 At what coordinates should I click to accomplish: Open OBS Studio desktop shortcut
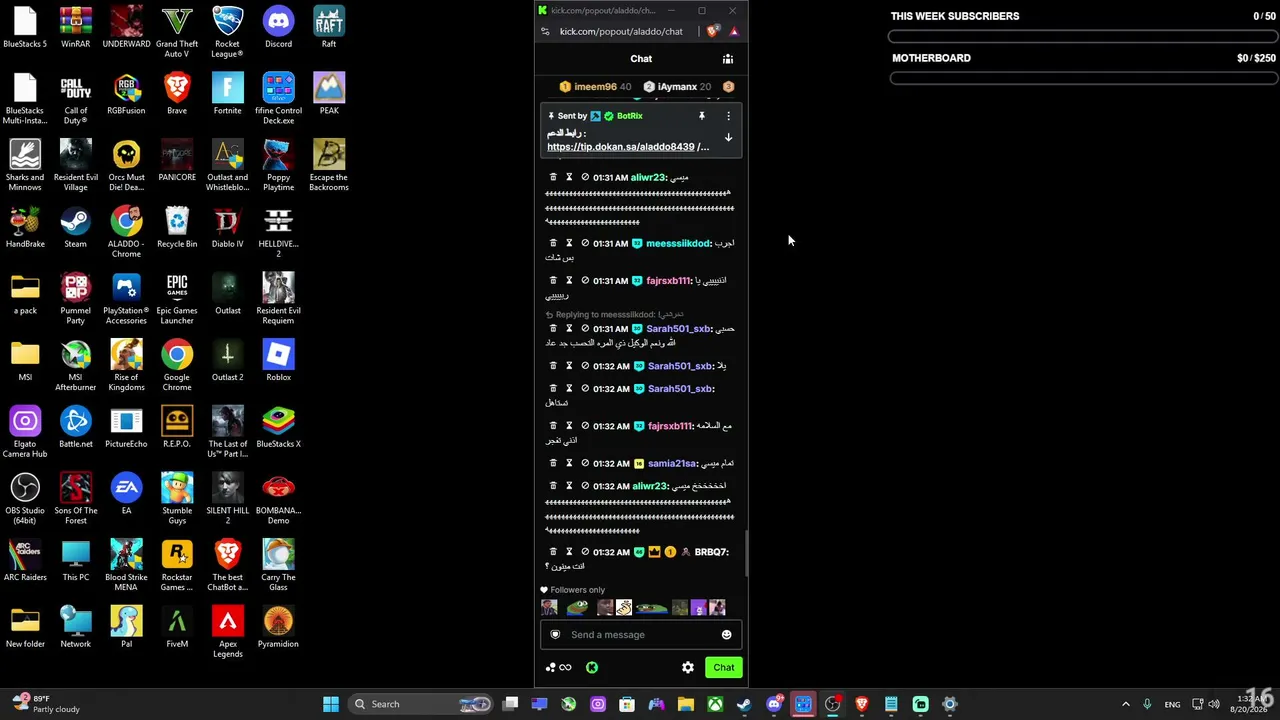(25, 498)
